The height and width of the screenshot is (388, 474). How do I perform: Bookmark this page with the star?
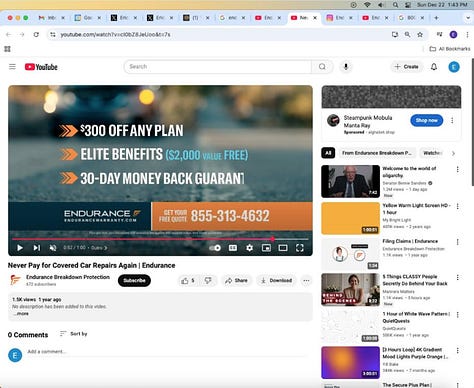(x=420, y=34)
